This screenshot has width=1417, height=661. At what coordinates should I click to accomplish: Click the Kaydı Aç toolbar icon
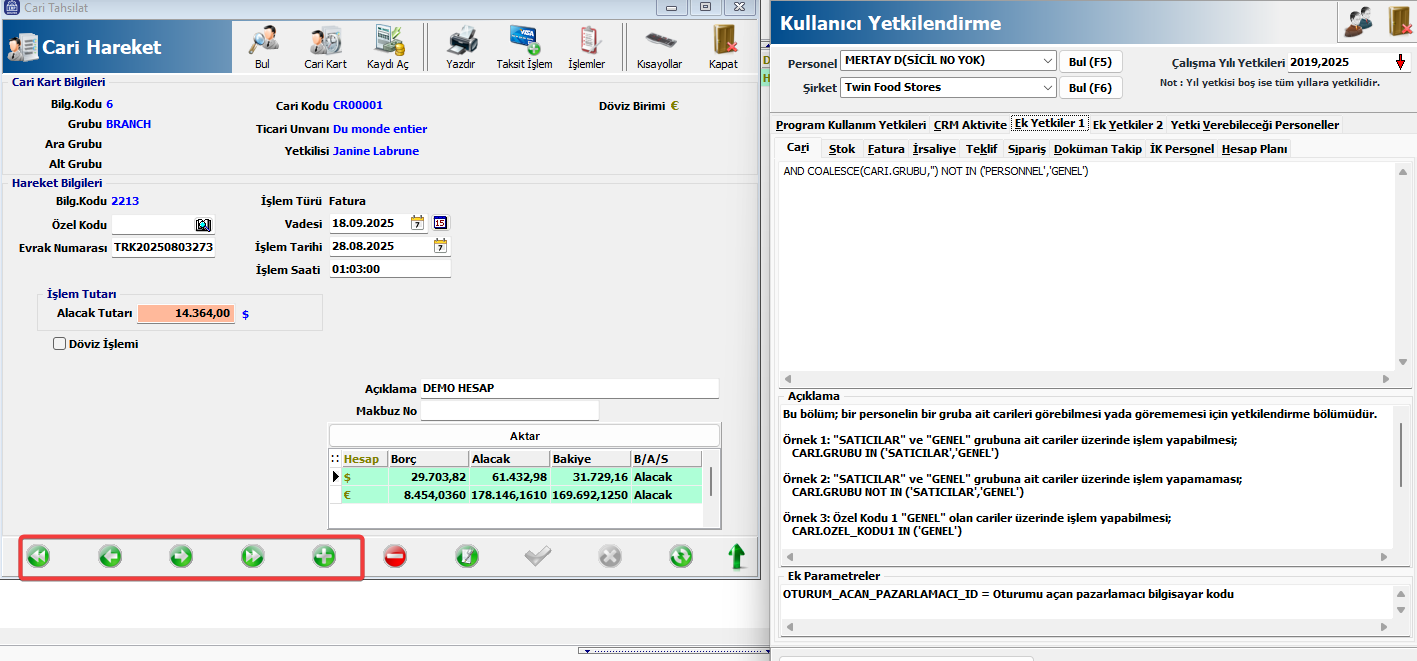click(388, 43)
